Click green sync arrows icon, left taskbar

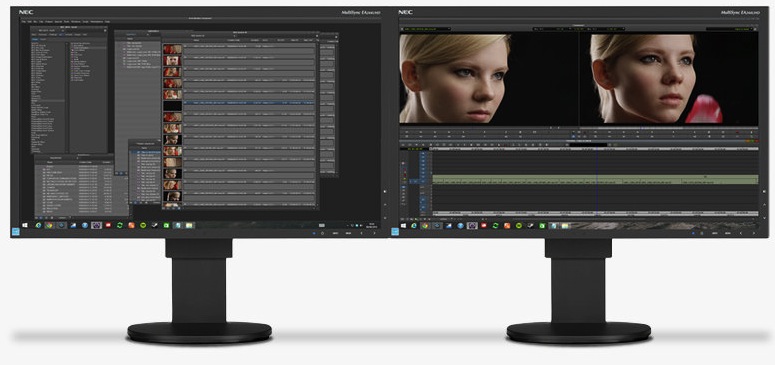point(120,225)
